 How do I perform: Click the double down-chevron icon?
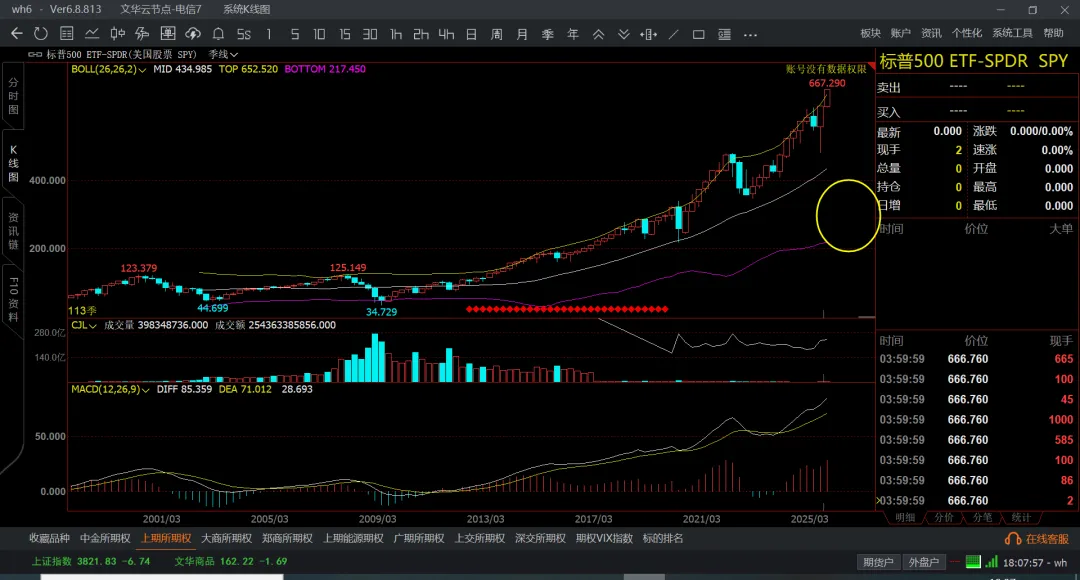click(623, 34)
